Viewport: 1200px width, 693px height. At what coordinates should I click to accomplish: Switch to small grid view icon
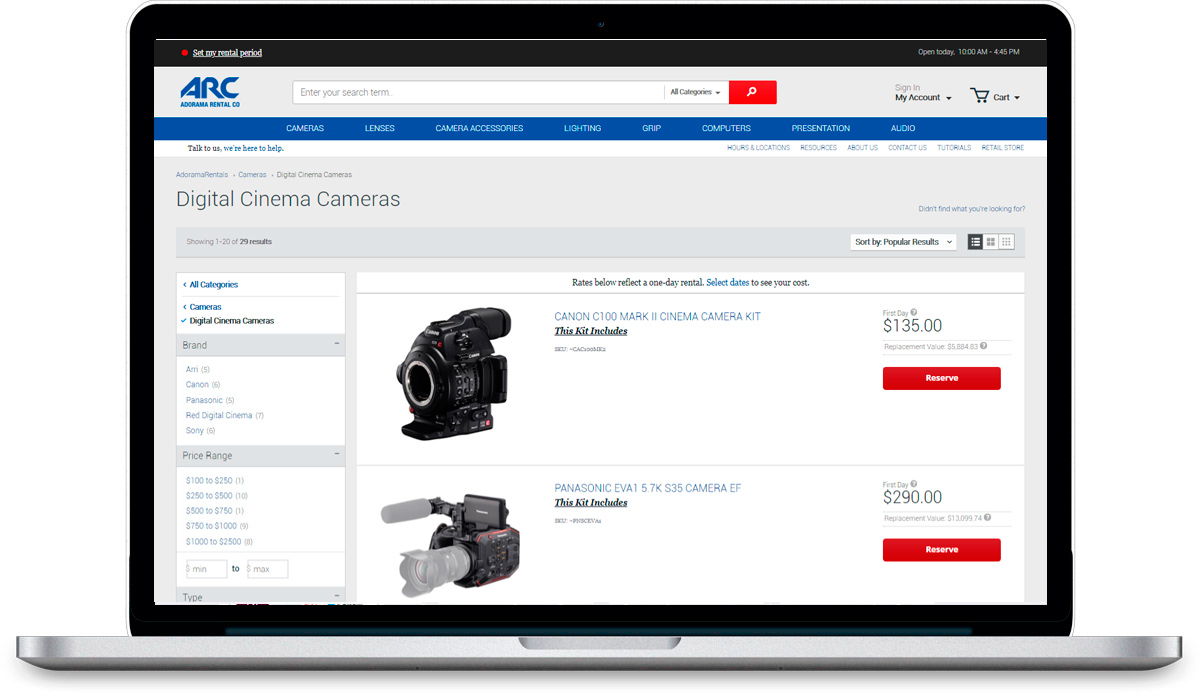1006,242
